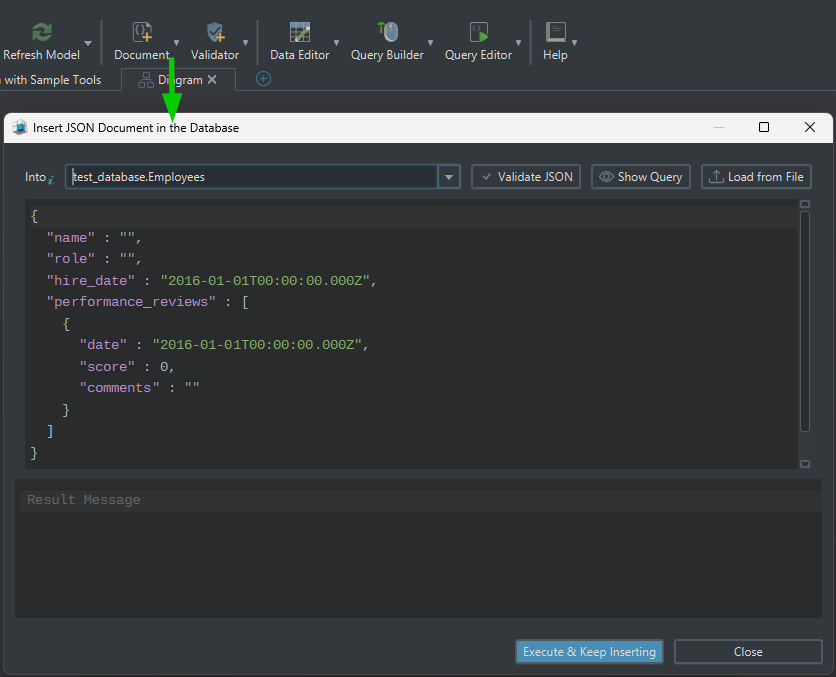Image resolution: width=836 pixels, height=677 pixels.
Task: Expand the Data Editor dropdown arrow
Action: tap(336, 43)
